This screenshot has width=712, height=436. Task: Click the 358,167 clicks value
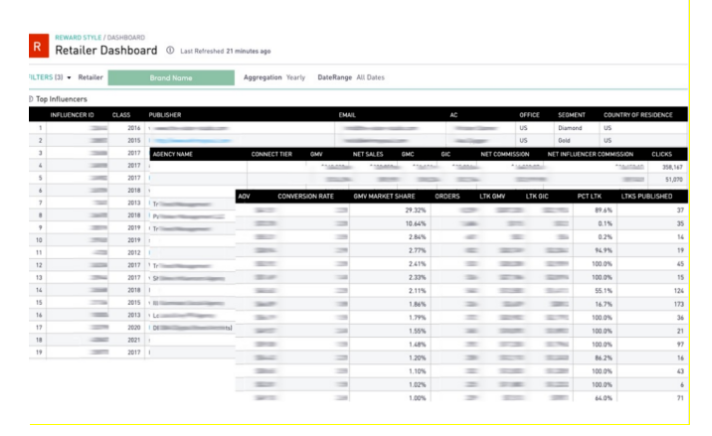click(672, 167)
